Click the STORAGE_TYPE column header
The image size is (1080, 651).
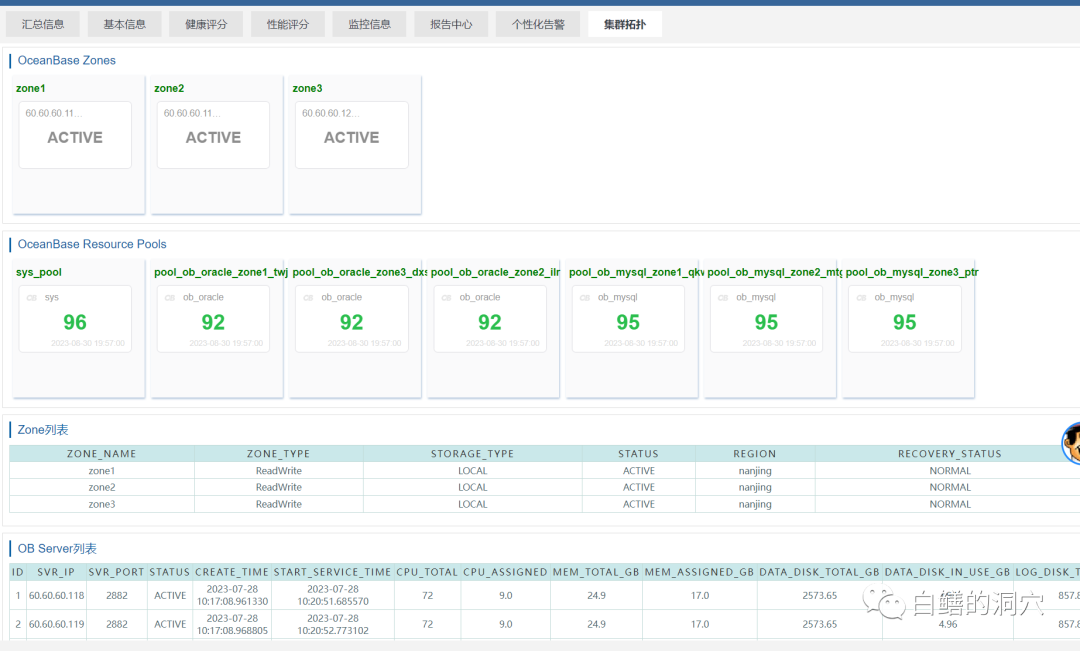[472, 454]
